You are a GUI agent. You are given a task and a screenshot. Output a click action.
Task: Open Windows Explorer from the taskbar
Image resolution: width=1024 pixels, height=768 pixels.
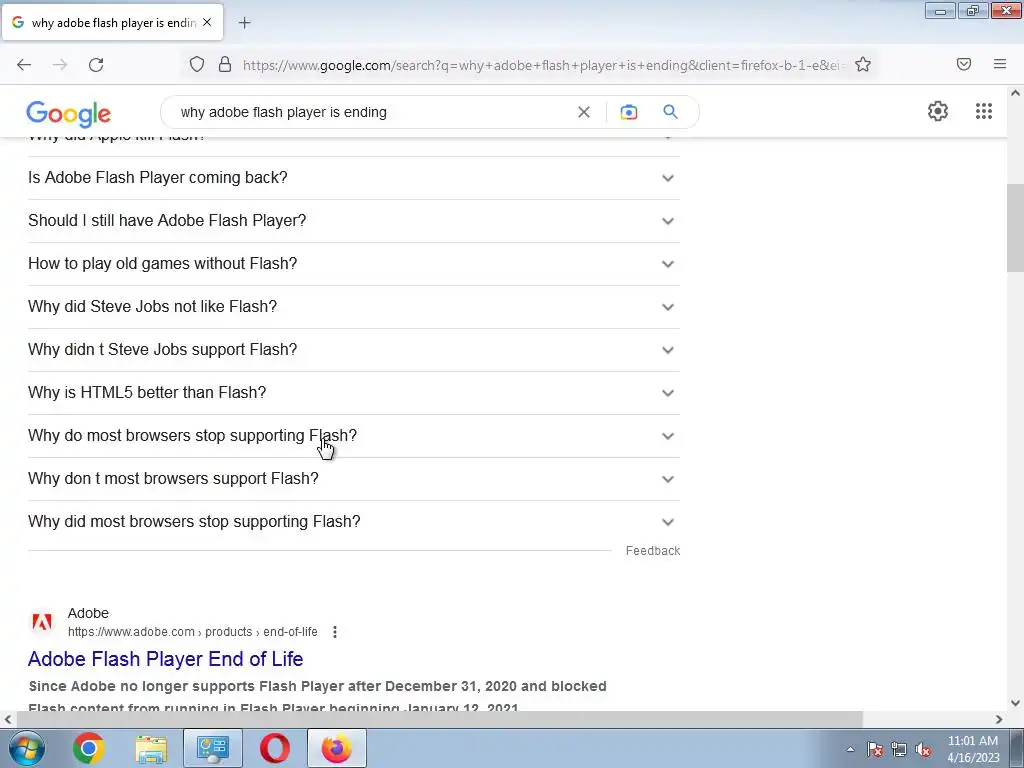151,748
